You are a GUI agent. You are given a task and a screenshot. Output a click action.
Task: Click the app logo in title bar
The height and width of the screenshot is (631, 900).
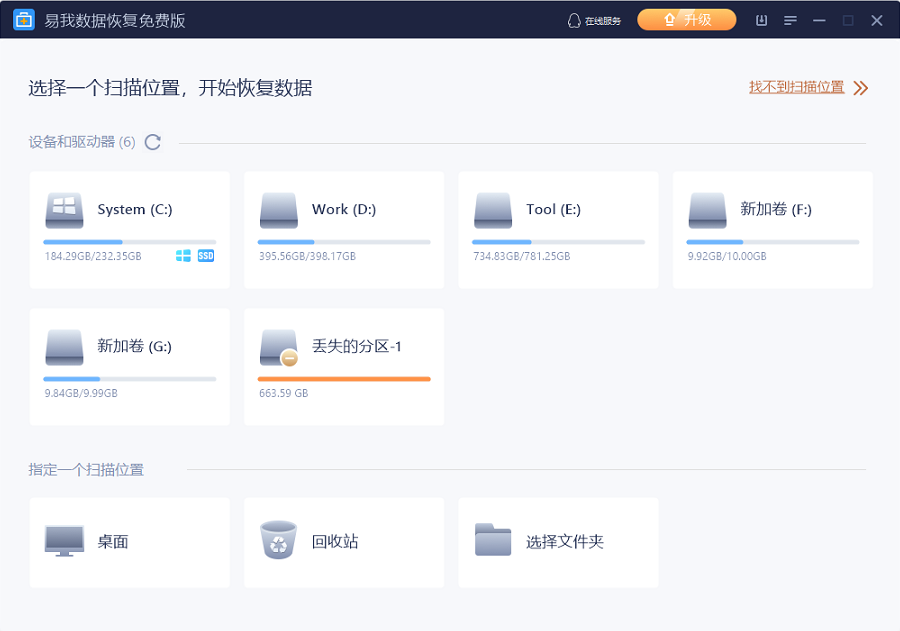pyautogui.click(x=24, y=20)
